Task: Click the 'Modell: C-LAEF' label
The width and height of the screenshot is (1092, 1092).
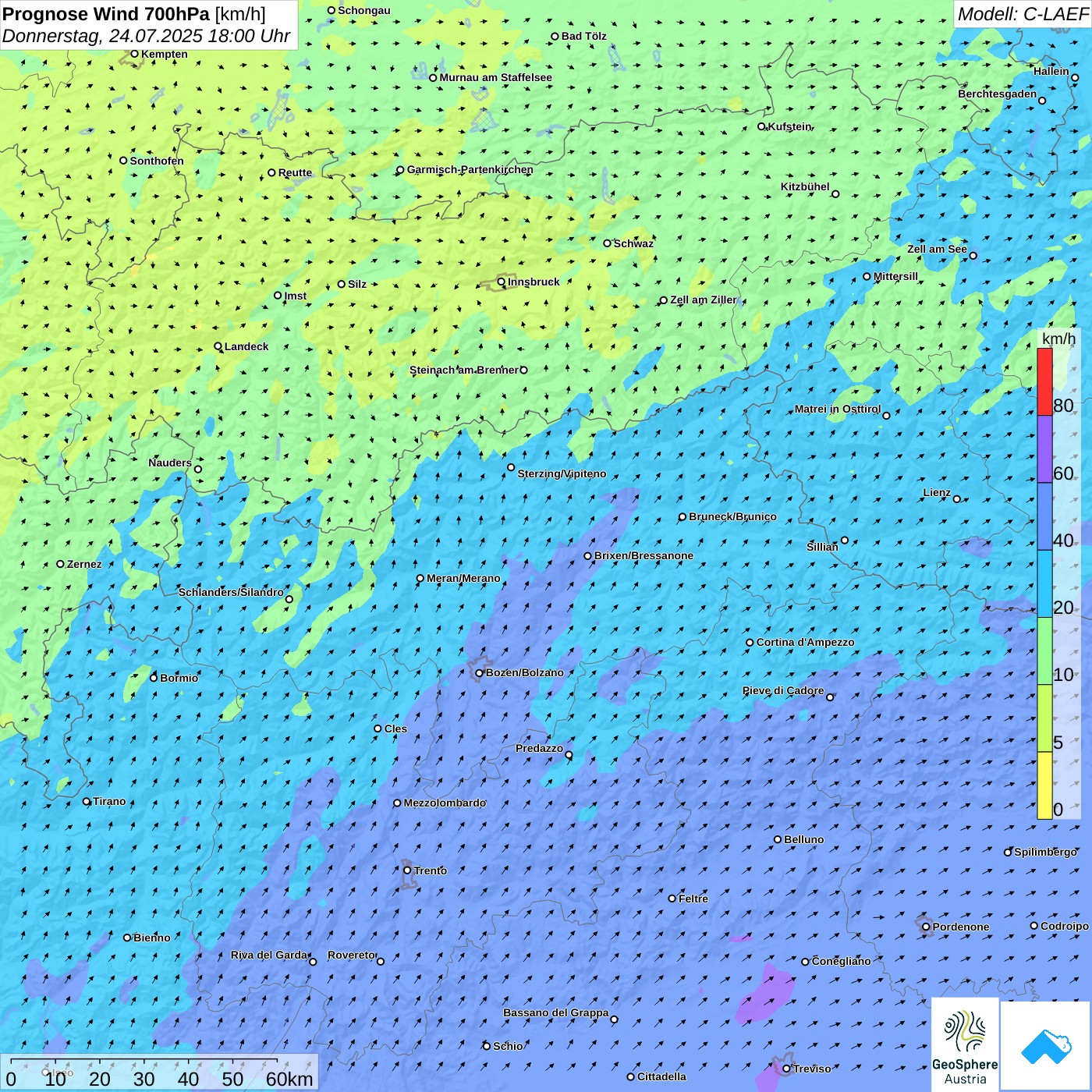Action: pos(1023,13)
